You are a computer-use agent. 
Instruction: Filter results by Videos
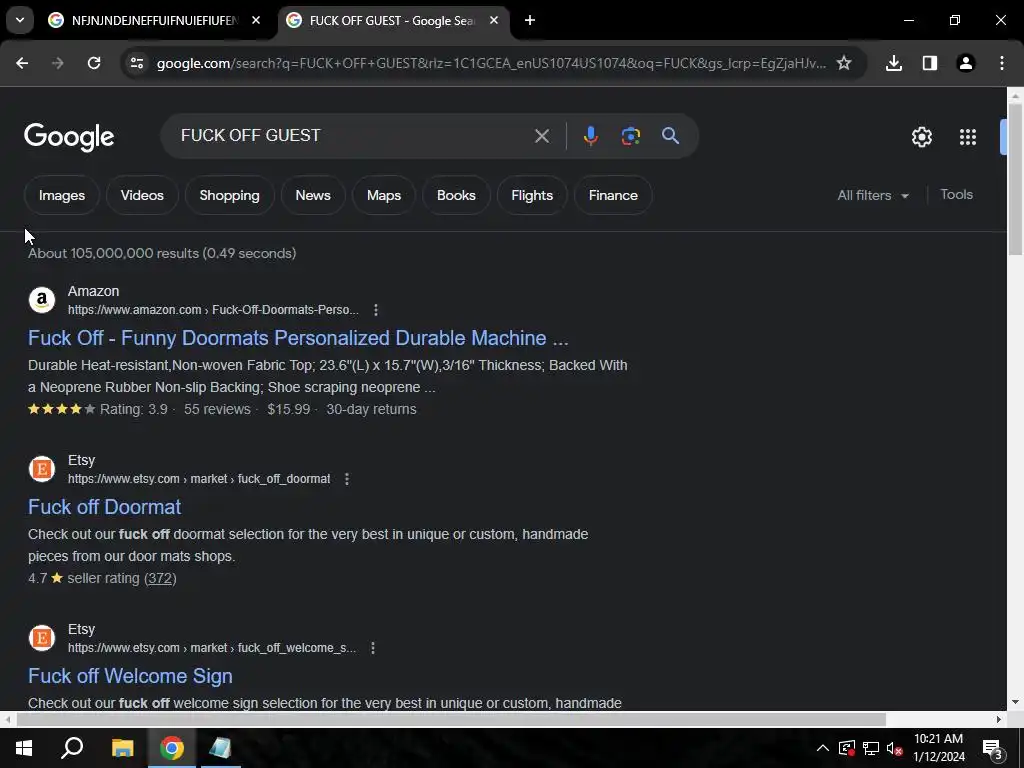coord(142,195)
